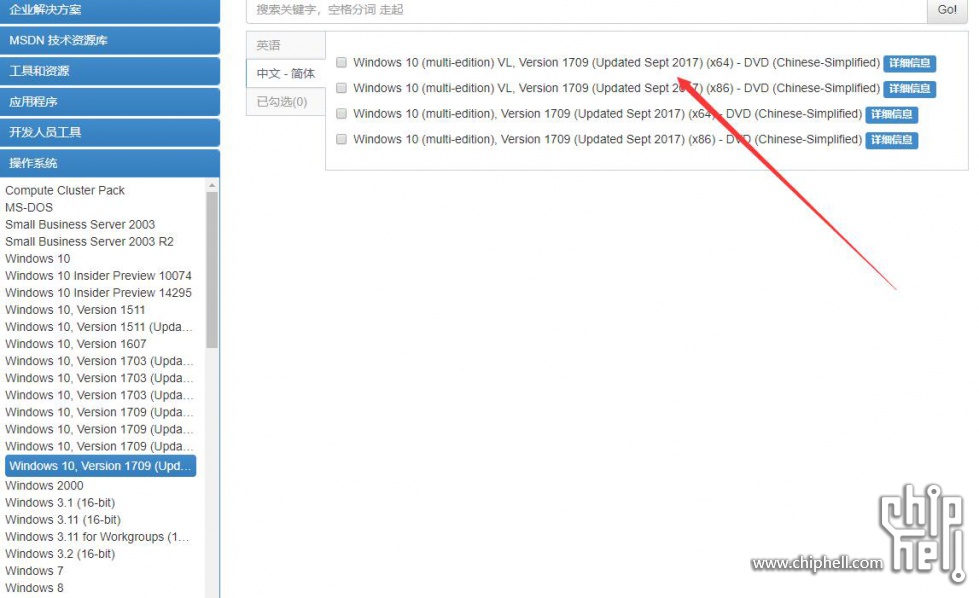979x598 pixels.
Task: Select the 中文 - 简体 language tab
Action: (286, 74)
